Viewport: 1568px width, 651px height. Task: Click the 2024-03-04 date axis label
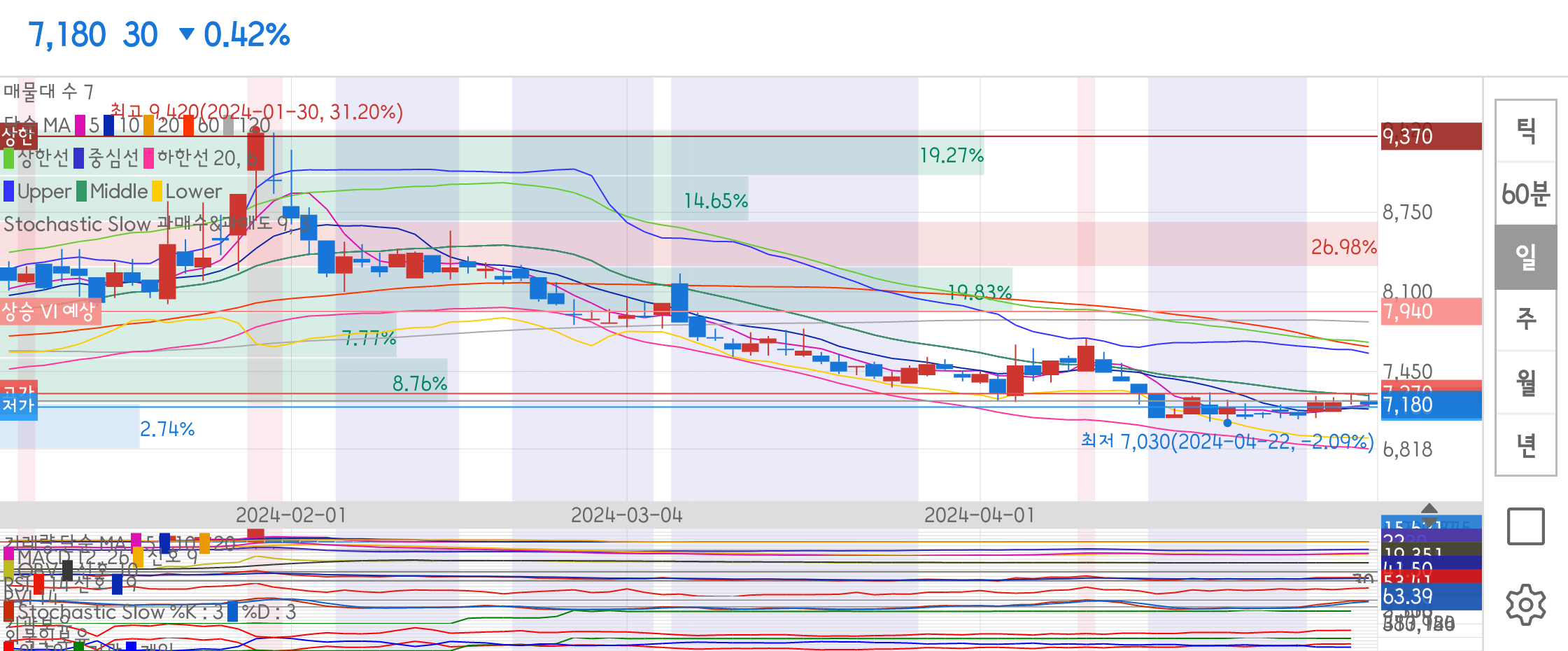pyautogui.click(x=626, y=516)
